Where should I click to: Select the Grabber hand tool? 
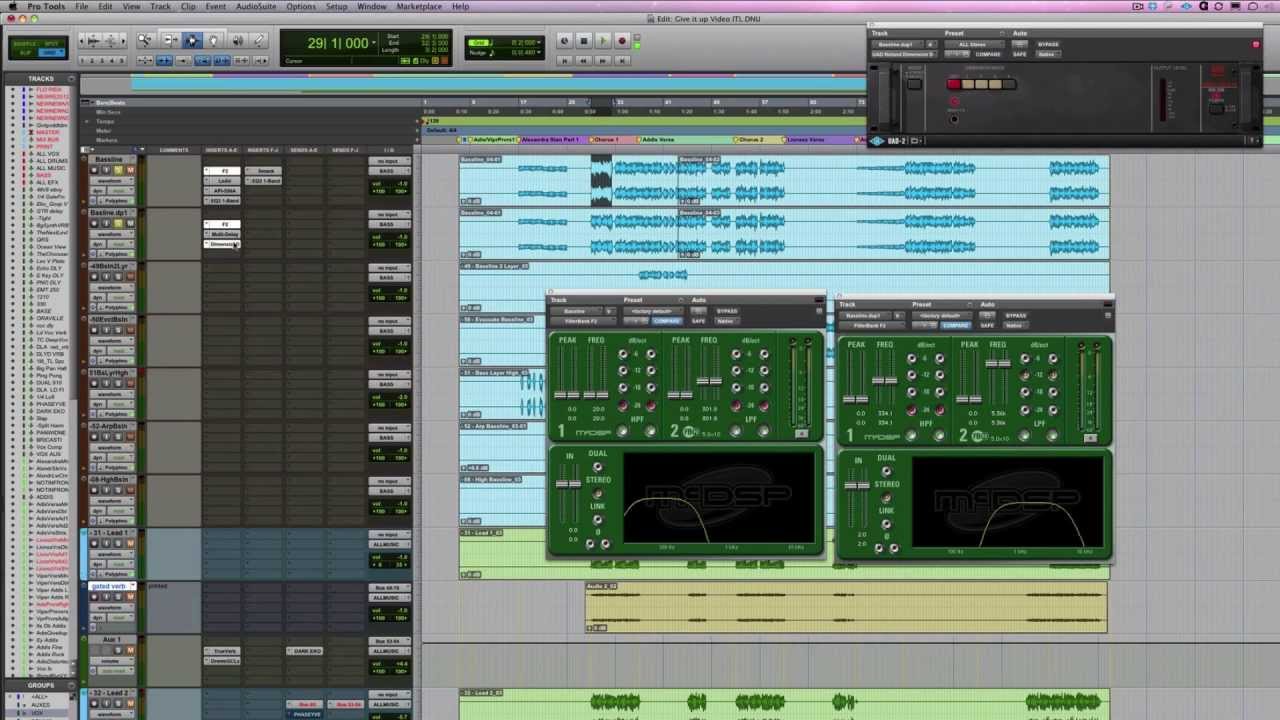[x=213, y=40]
